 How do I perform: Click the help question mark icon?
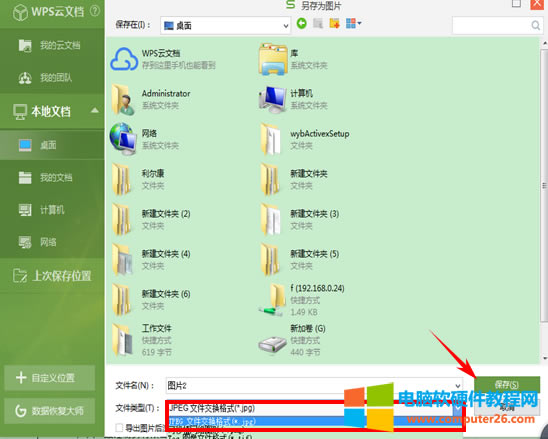94,11
